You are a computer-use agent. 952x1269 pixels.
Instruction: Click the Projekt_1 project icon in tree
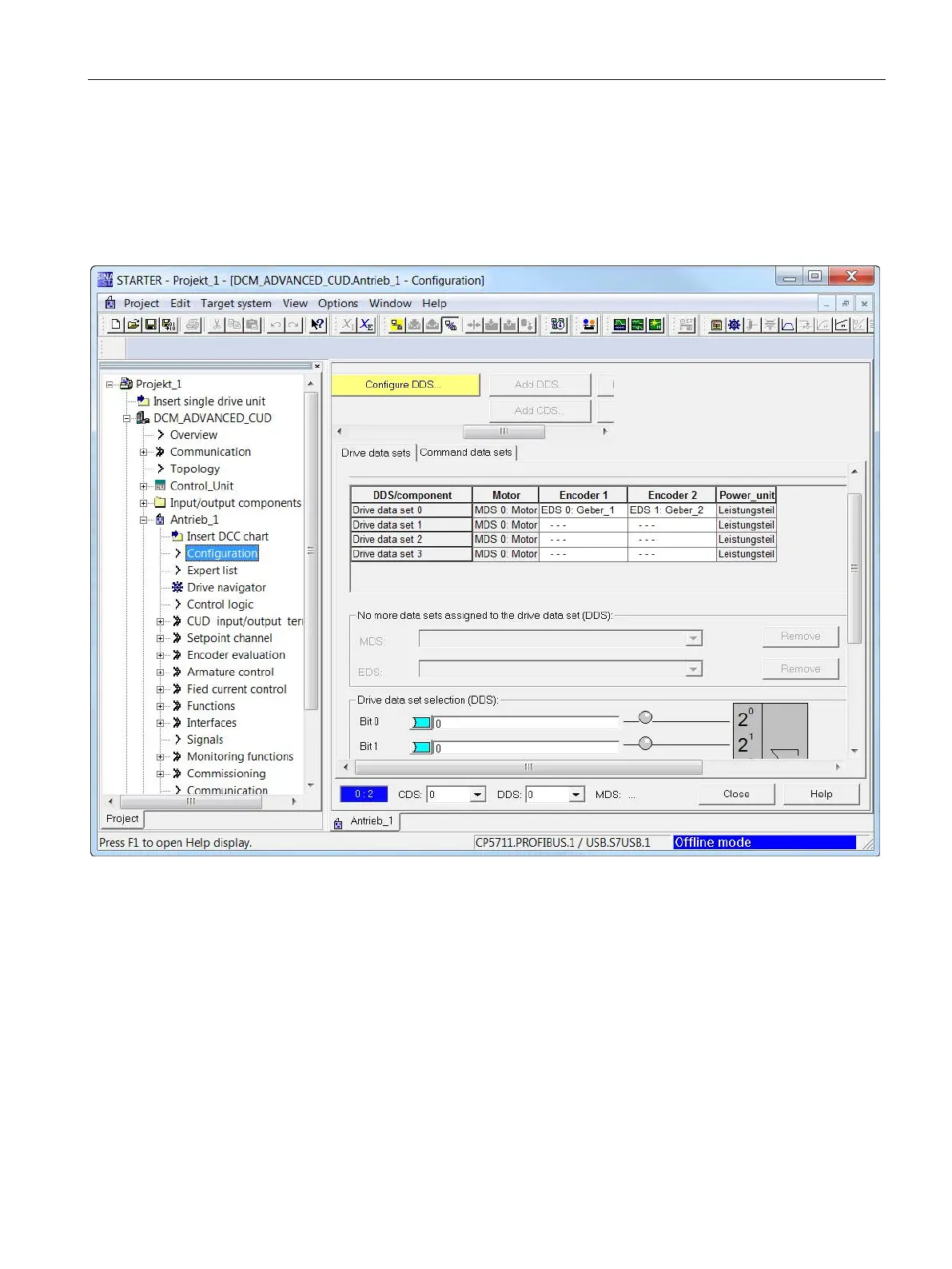click(126, 384)
